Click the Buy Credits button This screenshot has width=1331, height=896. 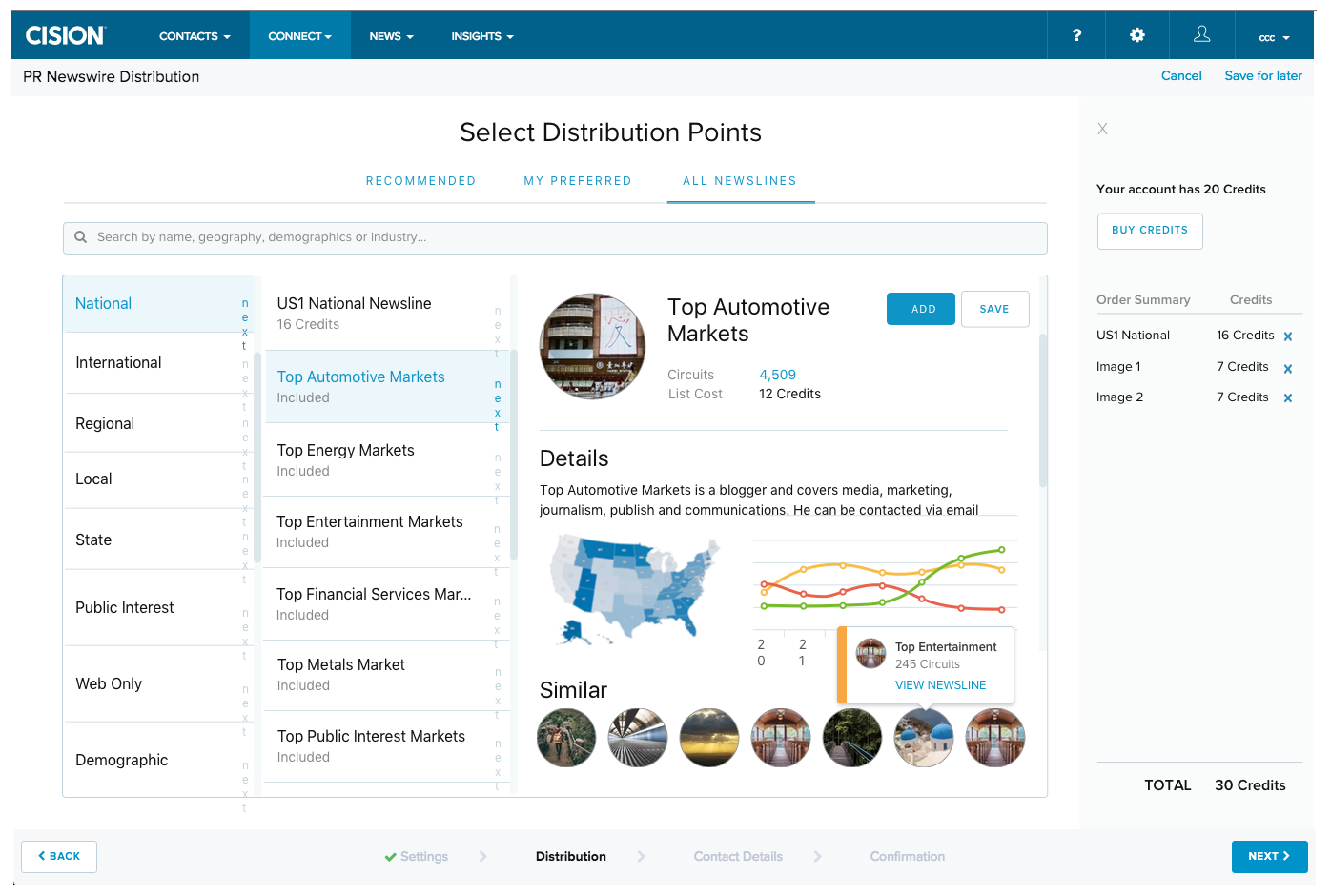pos(1150,231)
